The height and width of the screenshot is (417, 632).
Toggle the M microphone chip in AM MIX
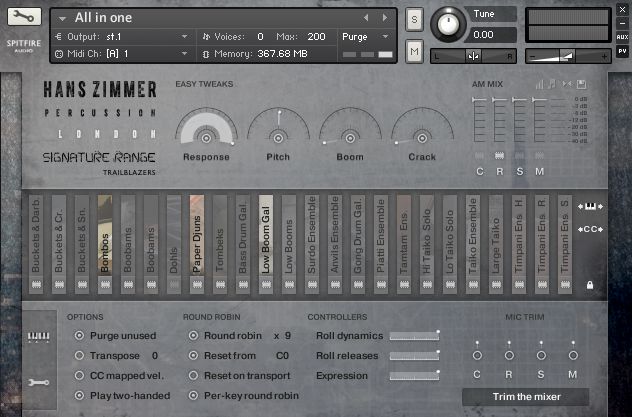[x=539, y=156]
